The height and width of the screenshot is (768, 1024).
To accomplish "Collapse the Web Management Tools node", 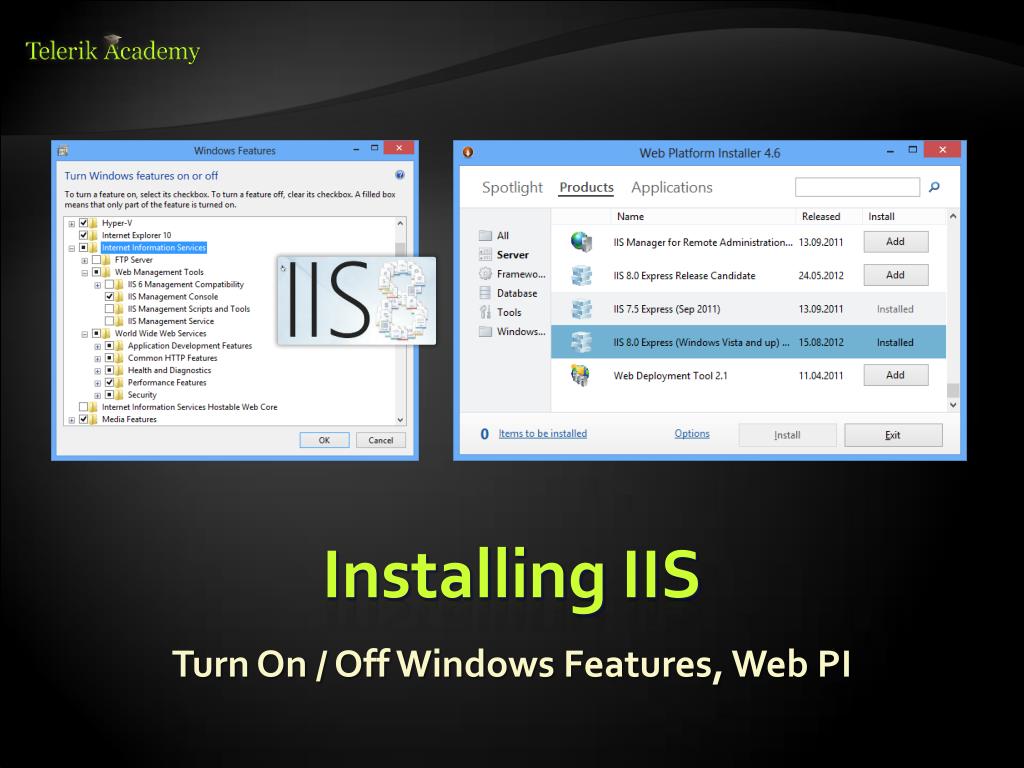I will (85, 273).
